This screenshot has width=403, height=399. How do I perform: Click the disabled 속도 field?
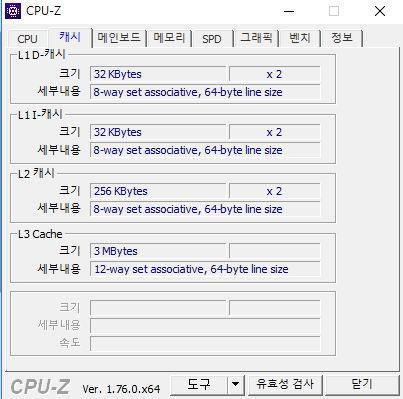(x=205, y=343)
